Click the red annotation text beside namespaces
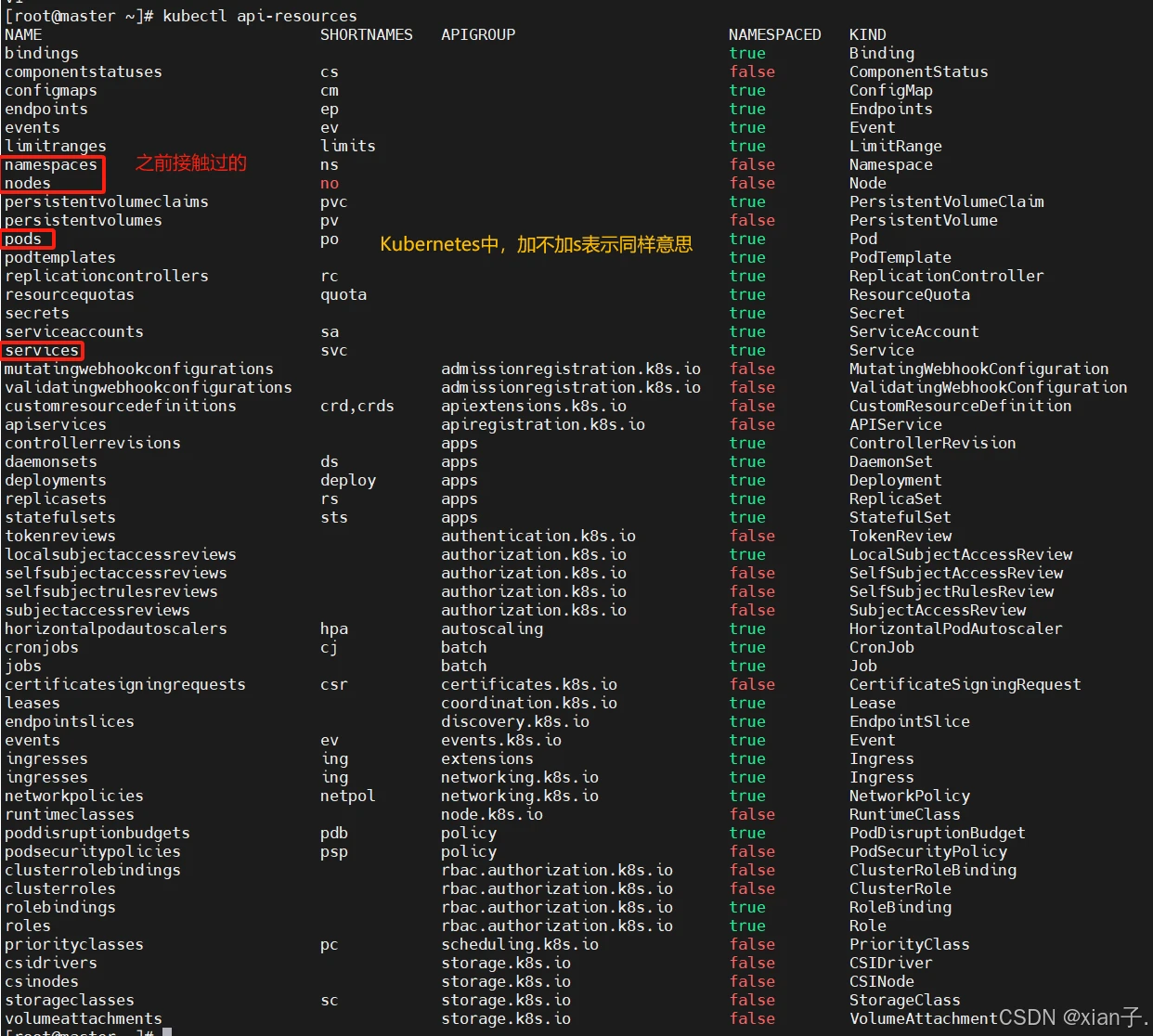This screenshot has width=1153, height=1036. [x=191, y=163]
